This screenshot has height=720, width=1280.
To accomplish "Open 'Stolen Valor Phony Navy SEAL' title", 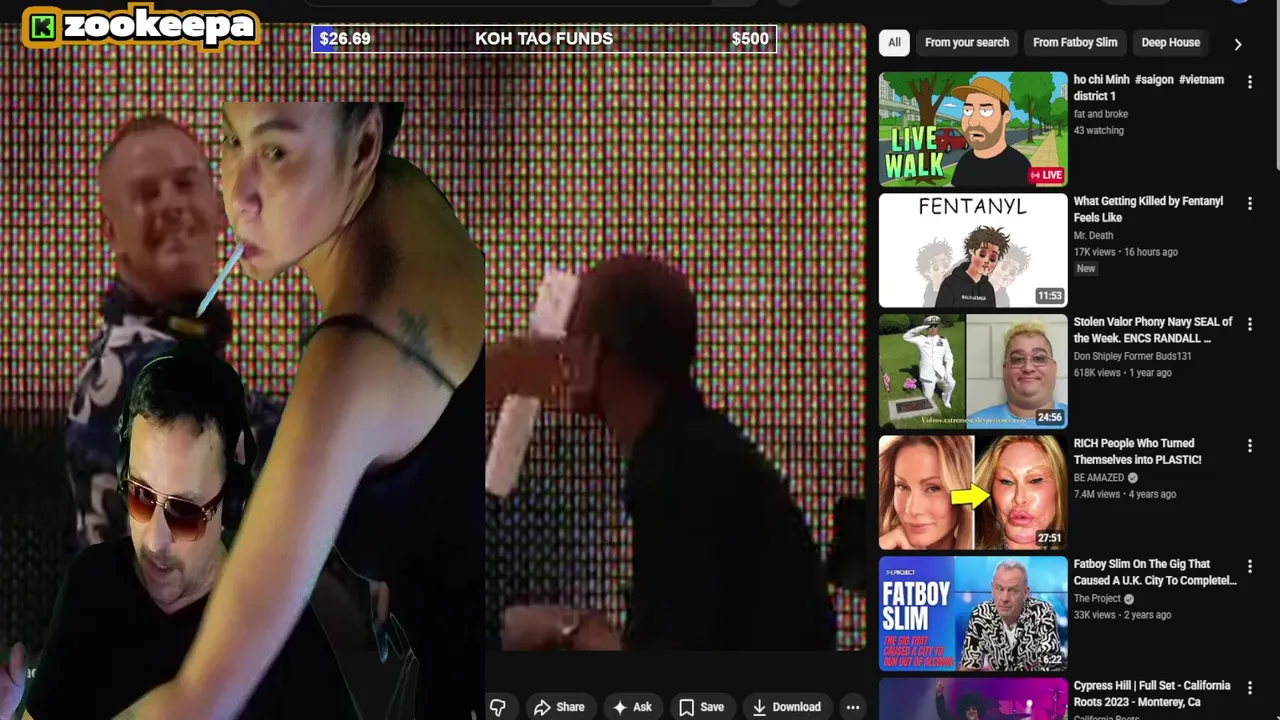I will click(x=1153, y=330).
